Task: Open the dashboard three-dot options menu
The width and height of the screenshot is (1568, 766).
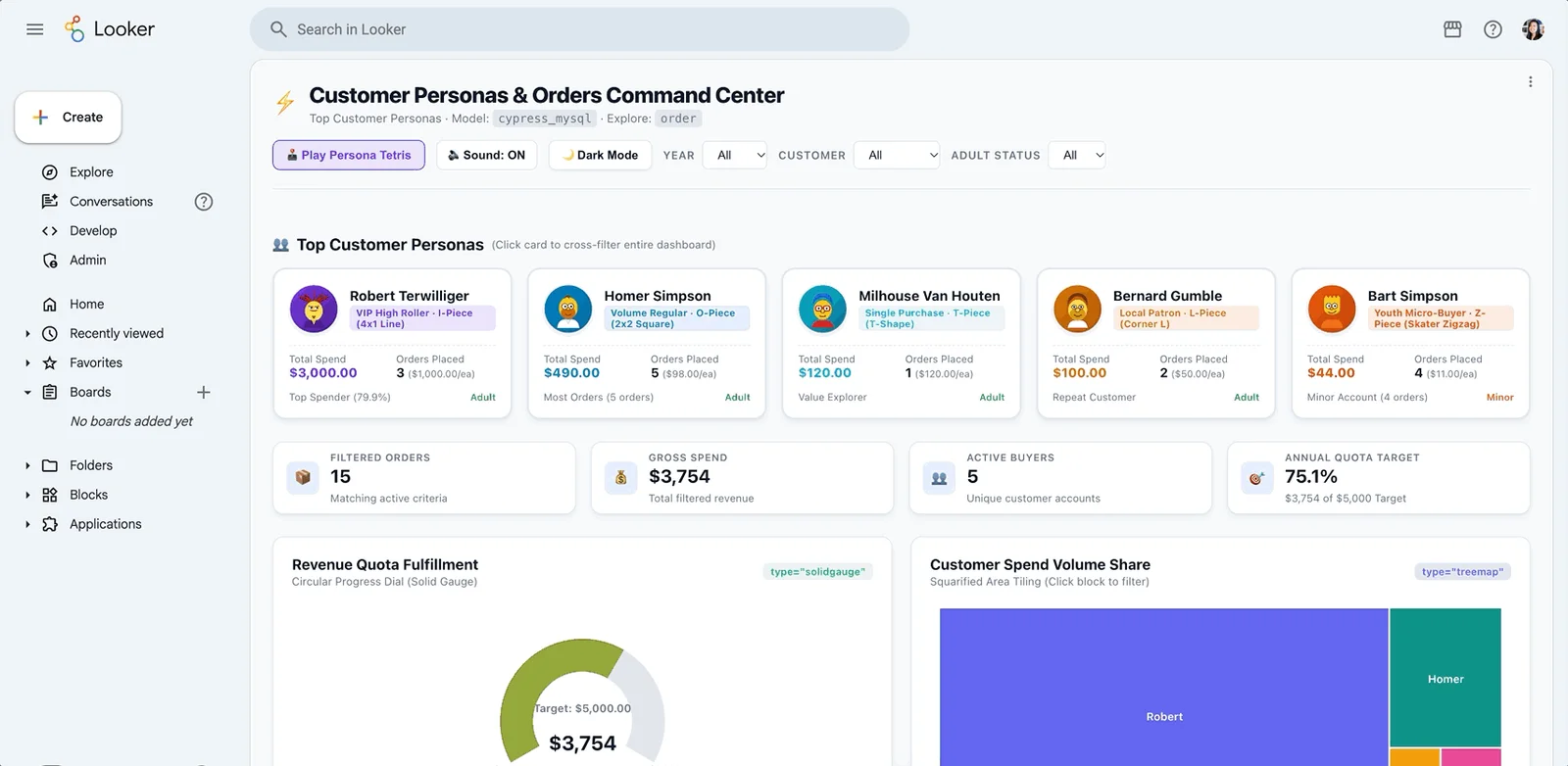Action: pos(1530,82)
